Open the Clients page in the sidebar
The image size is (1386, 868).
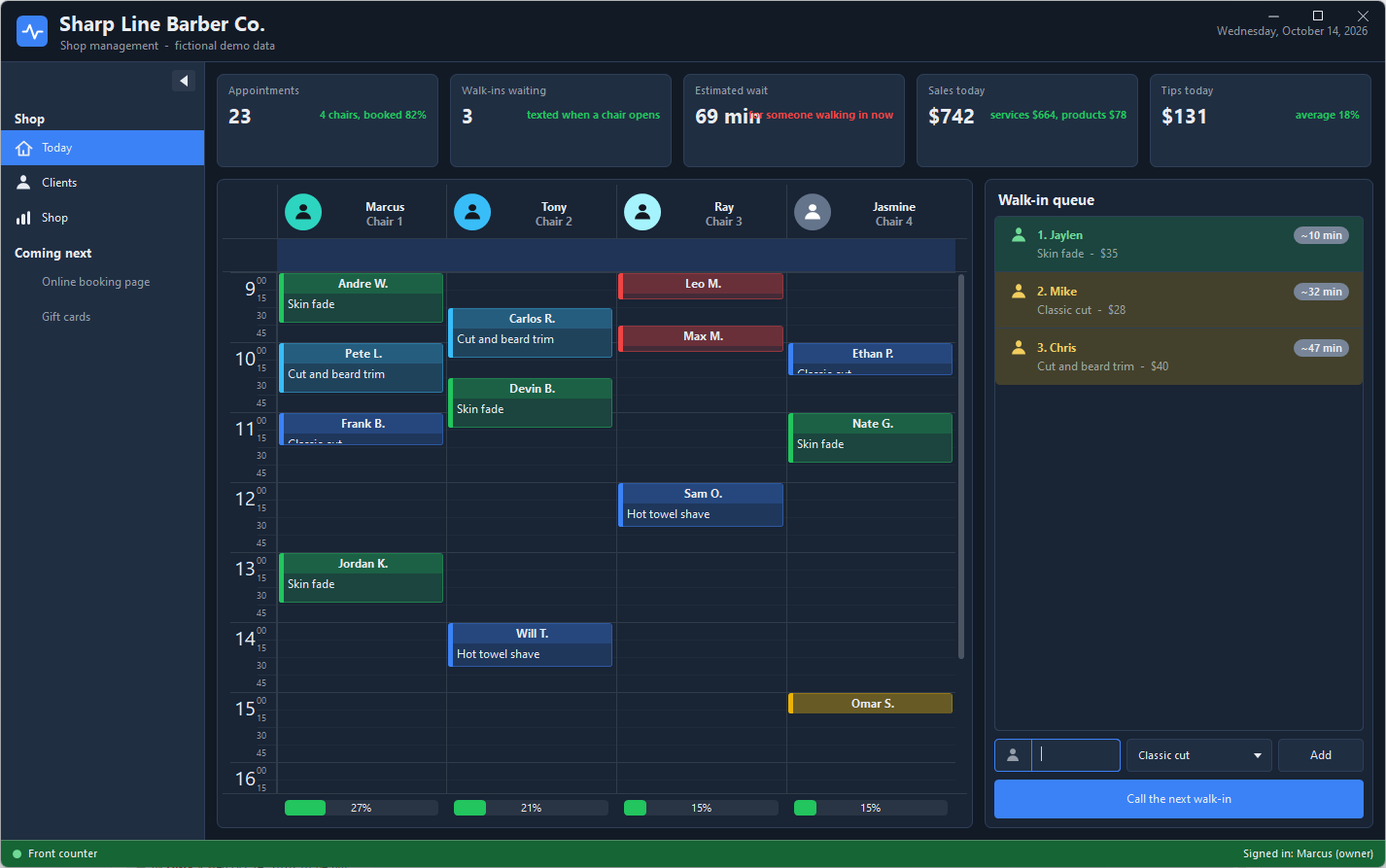pos(102,183)
